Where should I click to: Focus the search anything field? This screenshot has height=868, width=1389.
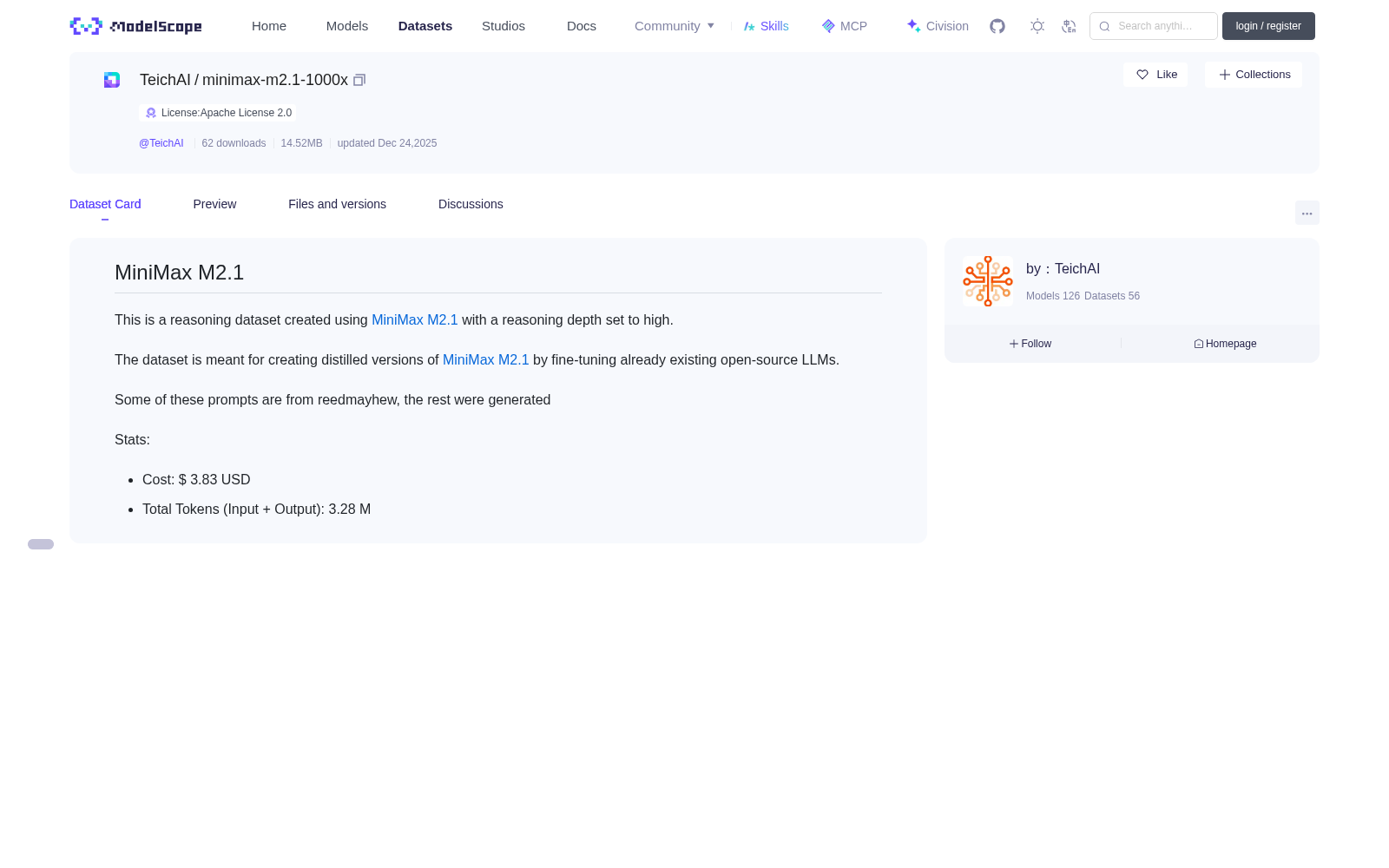[1154, 26]
